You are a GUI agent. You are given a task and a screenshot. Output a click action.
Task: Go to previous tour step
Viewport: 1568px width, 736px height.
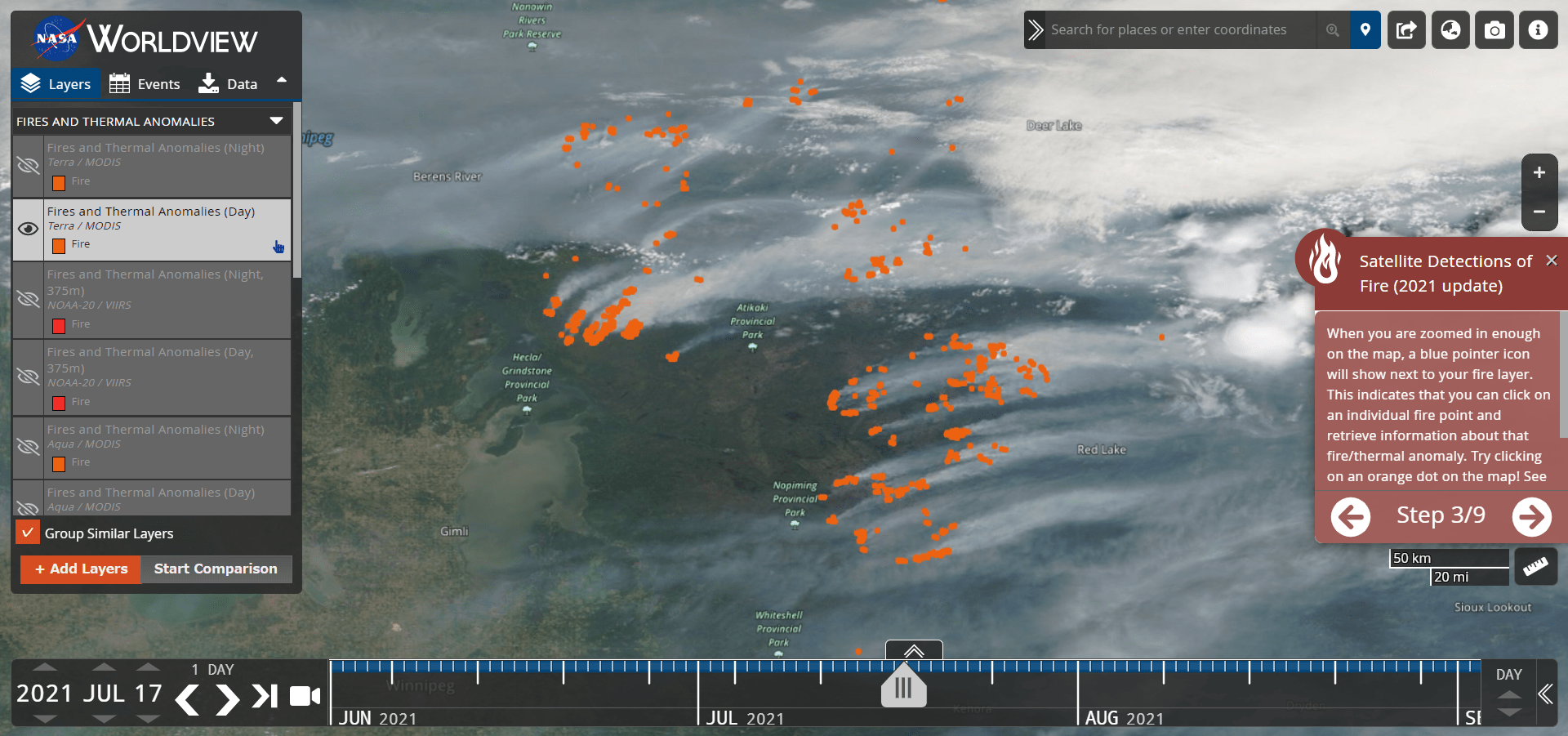point(1351,516)
